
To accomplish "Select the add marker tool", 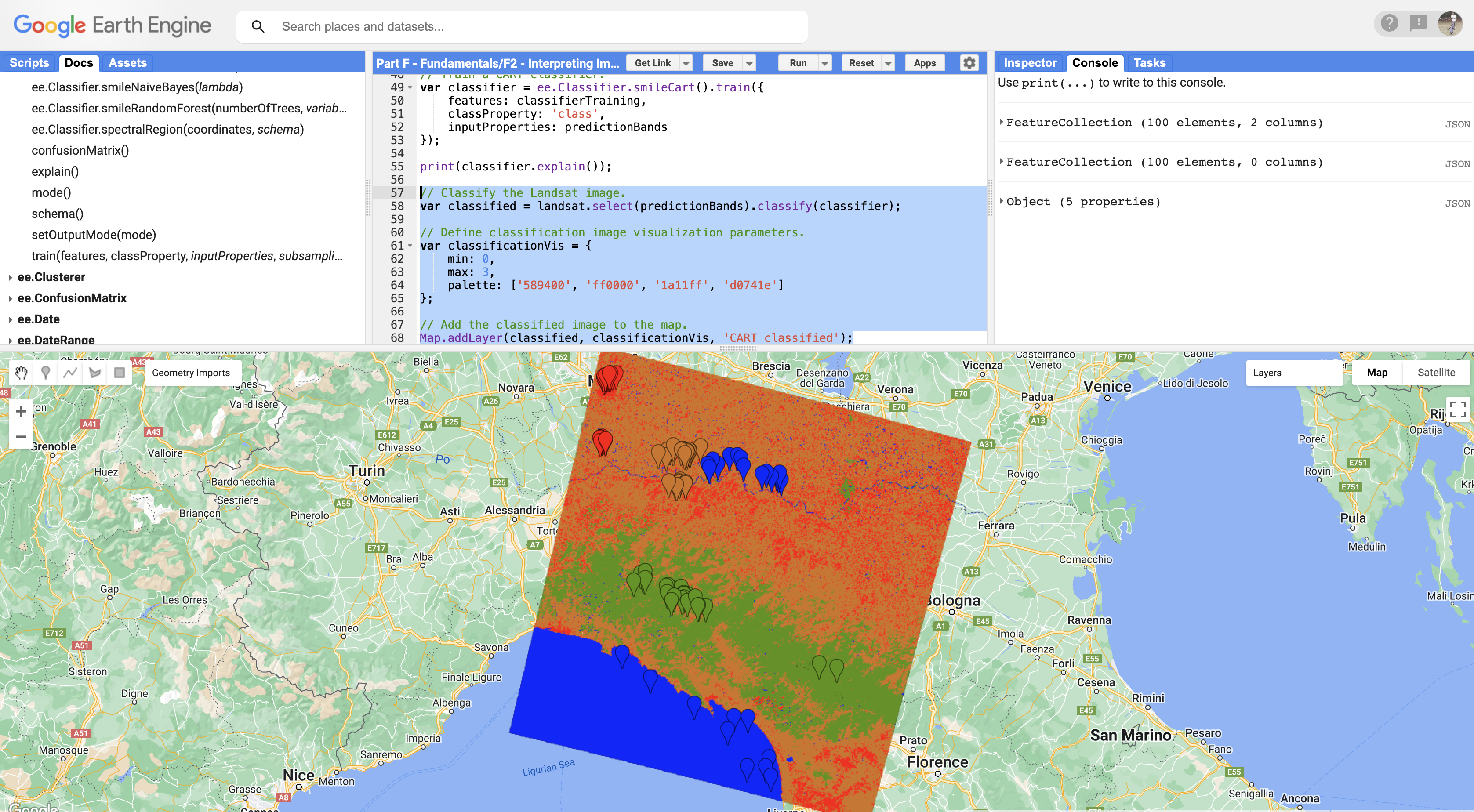I will 46,373.
